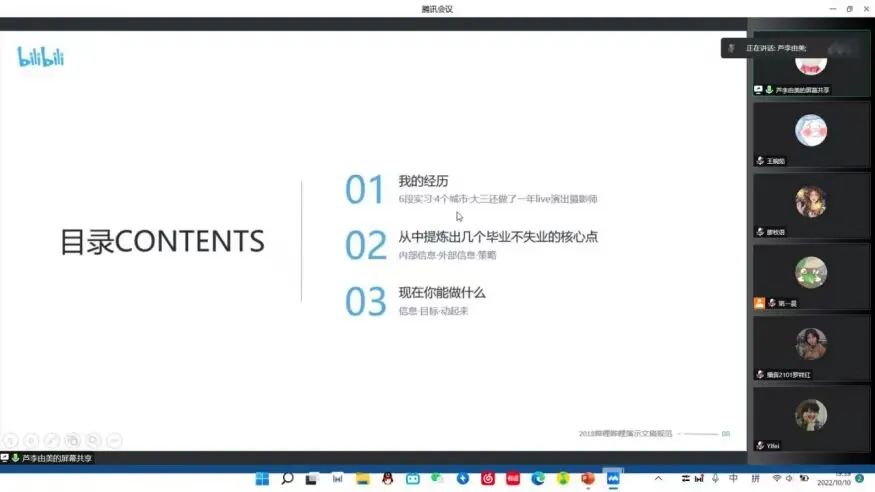Click the slideshow pen tool button
Image resolution: width=875 pixels, height=492 pixels.
tap(52, 440)
